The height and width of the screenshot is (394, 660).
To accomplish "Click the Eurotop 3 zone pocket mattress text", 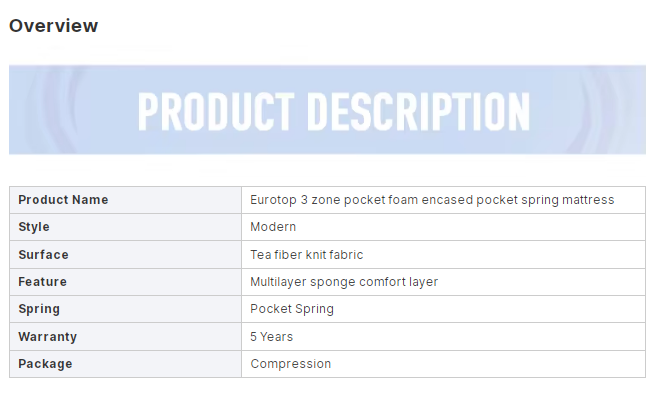I will point(432,200).
